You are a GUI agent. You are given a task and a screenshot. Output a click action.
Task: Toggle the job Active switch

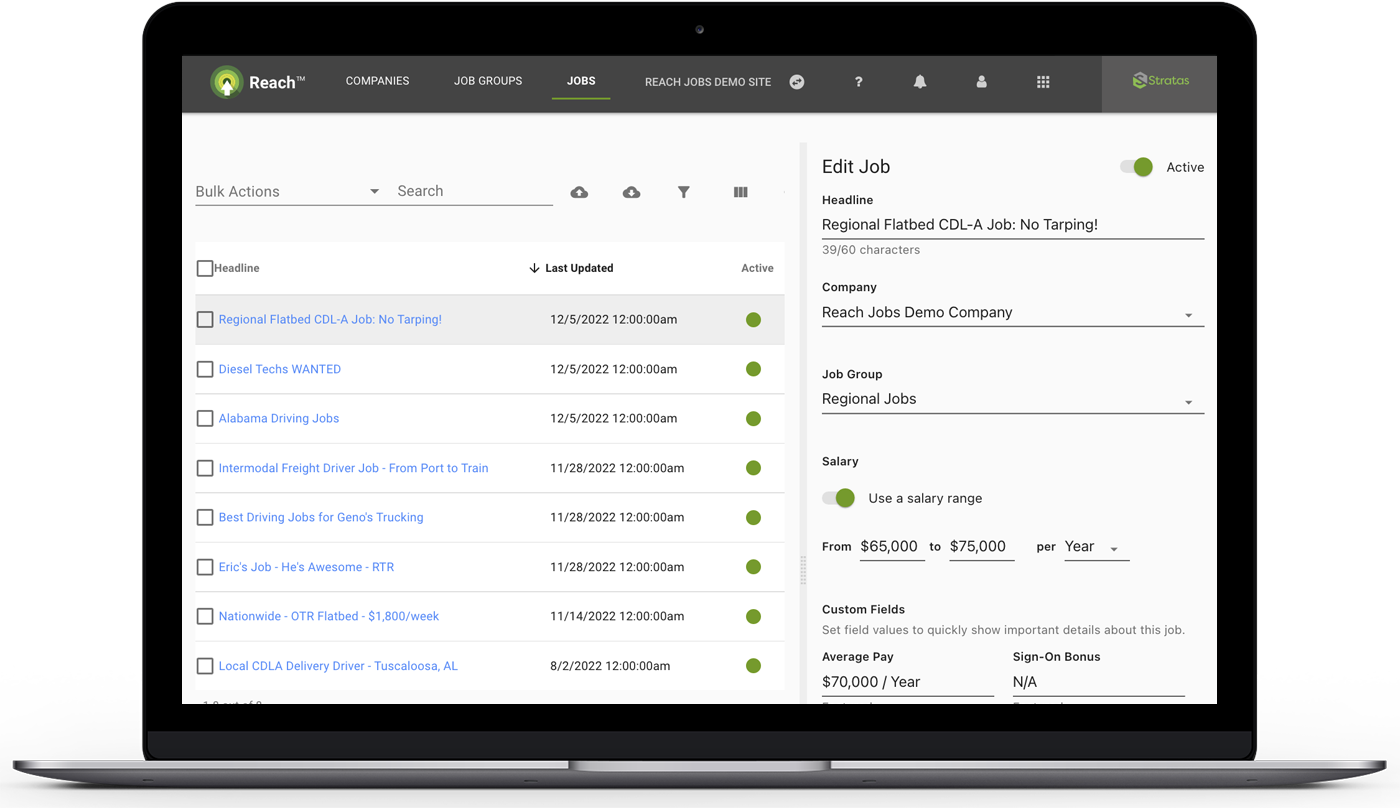point(1137,167)
